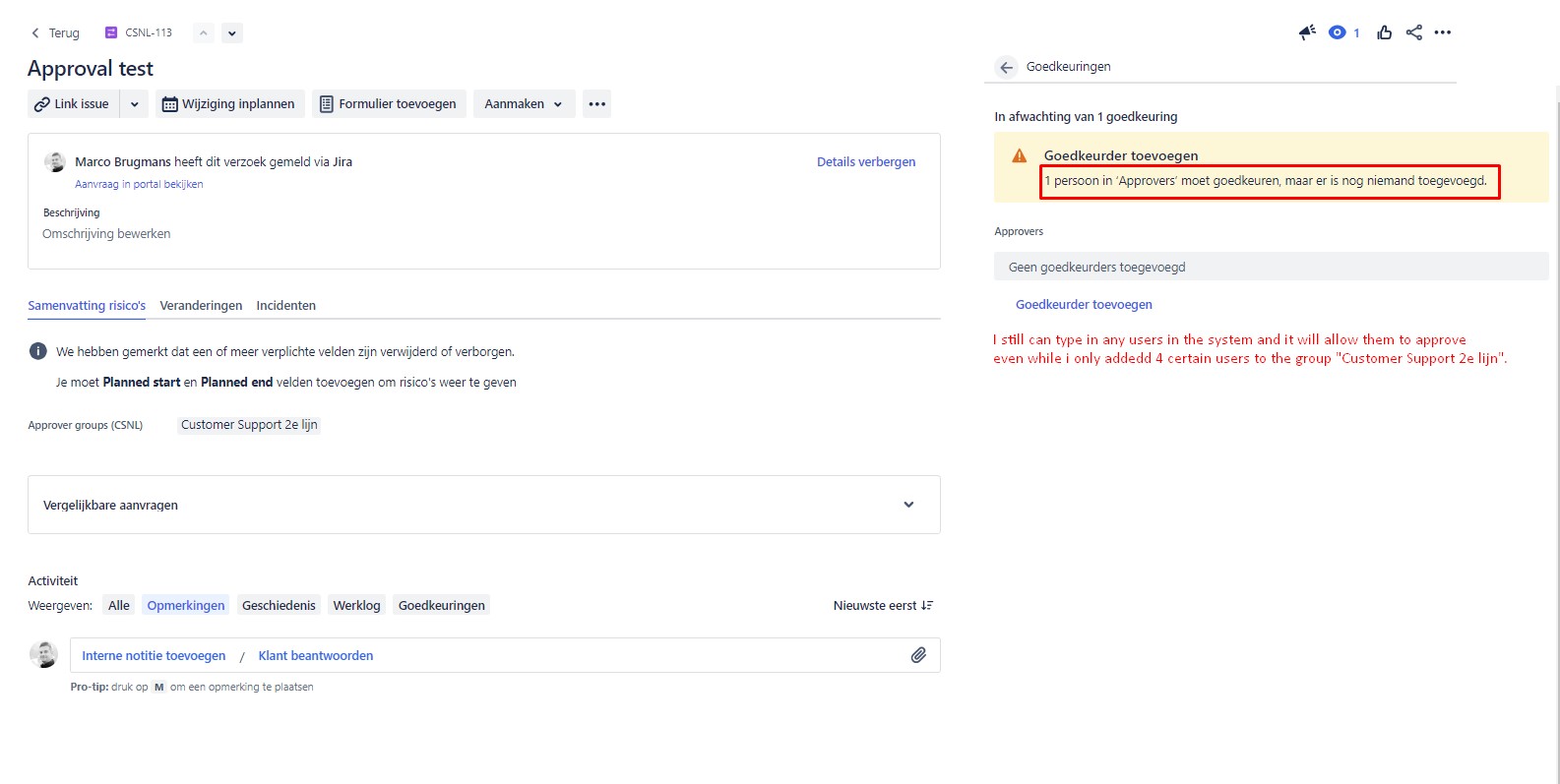Click the share icon
Screen dimensions: 1560x784
point(1414,32)
